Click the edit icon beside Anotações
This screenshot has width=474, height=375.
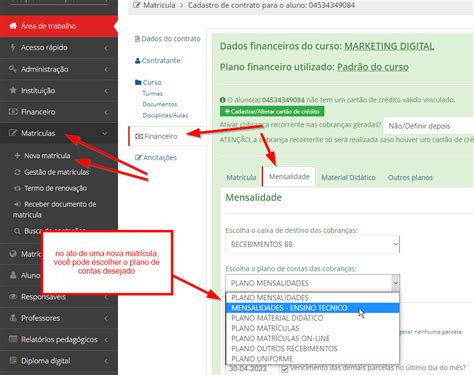point(138,157)
